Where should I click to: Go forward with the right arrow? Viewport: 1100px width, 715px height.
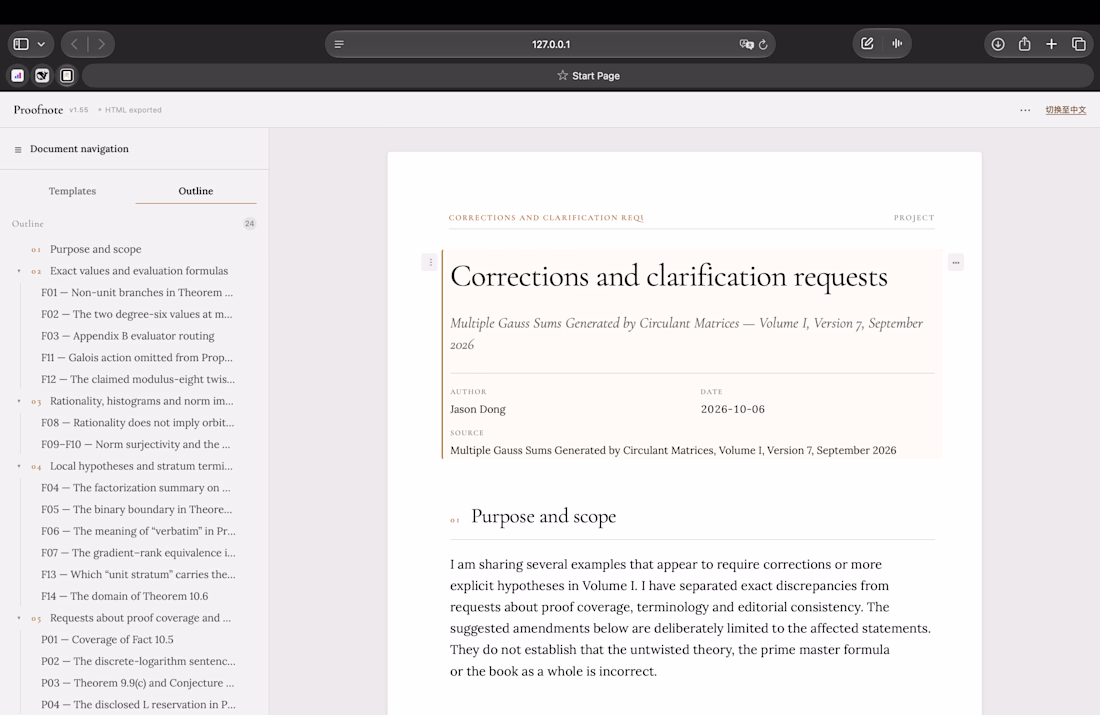coord(102,44)
